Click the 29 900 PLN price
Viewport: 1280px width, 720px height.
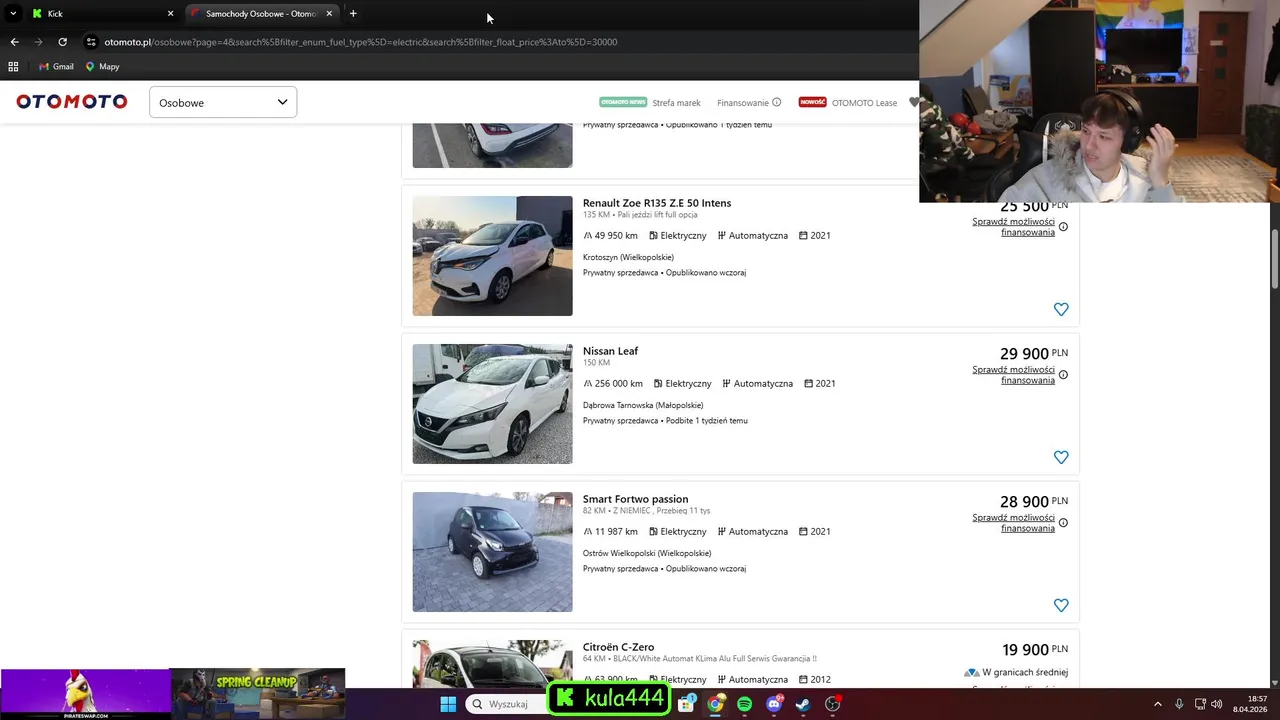[x=1033, y=354]
